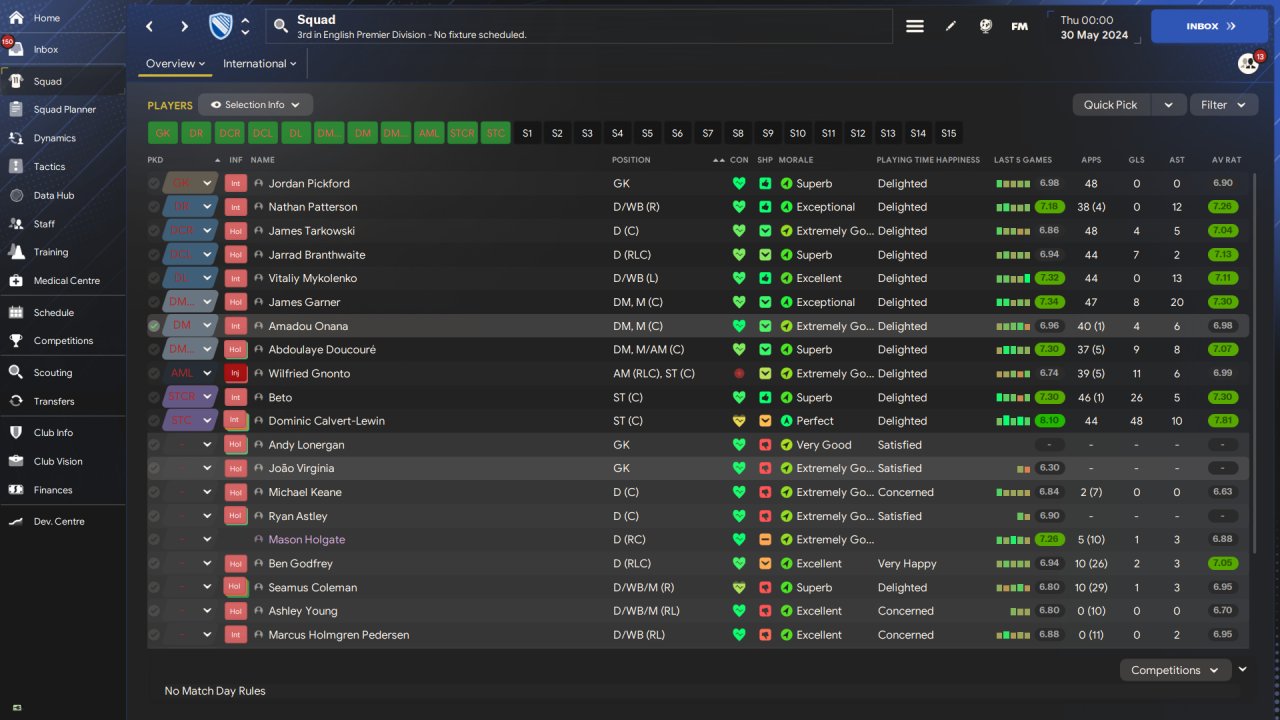Deselect the green check for Amadou Onana

click(153, 326)
